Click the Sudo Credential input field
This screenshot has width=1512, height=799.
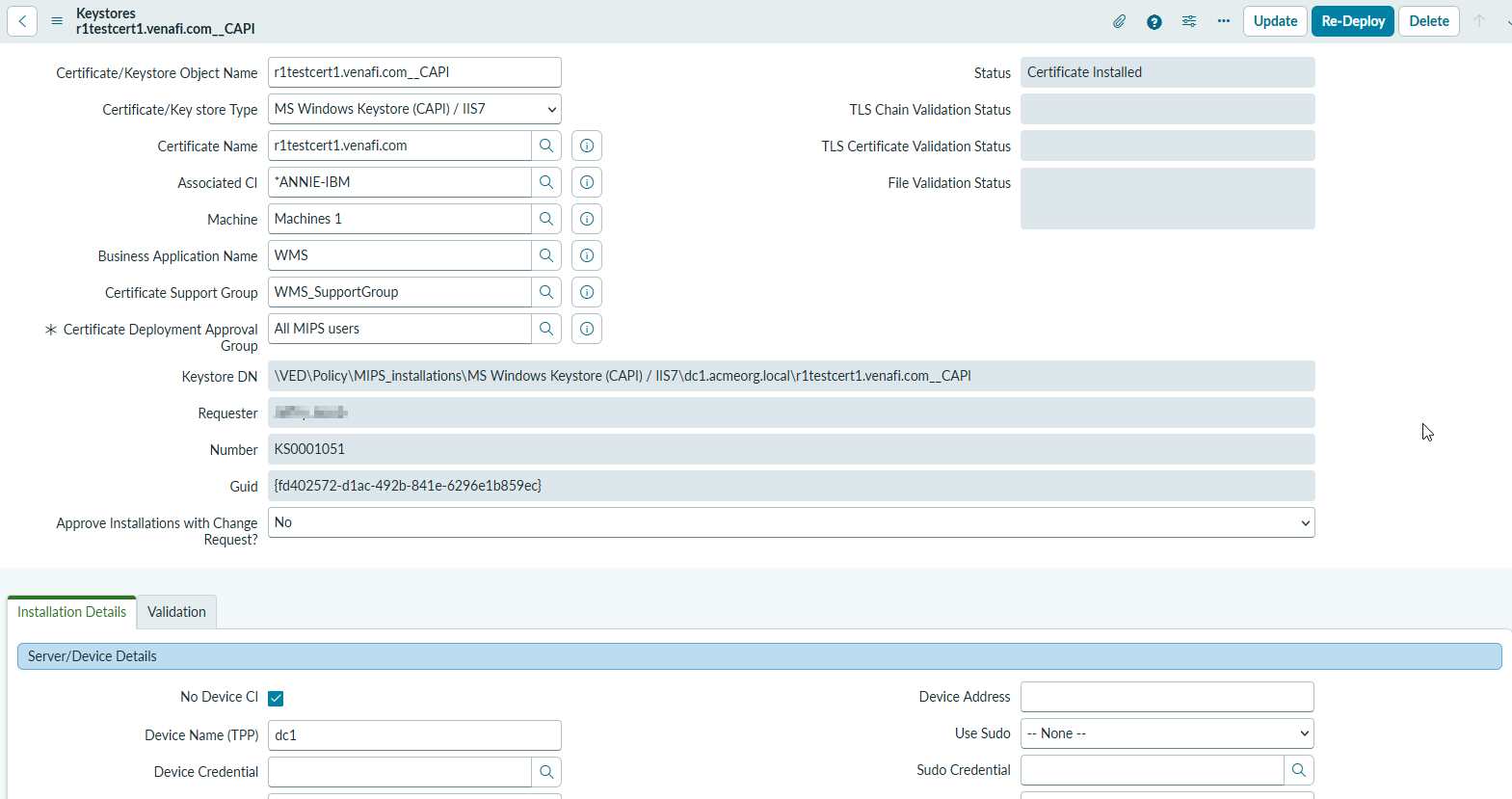click(x=1152, y=770)
